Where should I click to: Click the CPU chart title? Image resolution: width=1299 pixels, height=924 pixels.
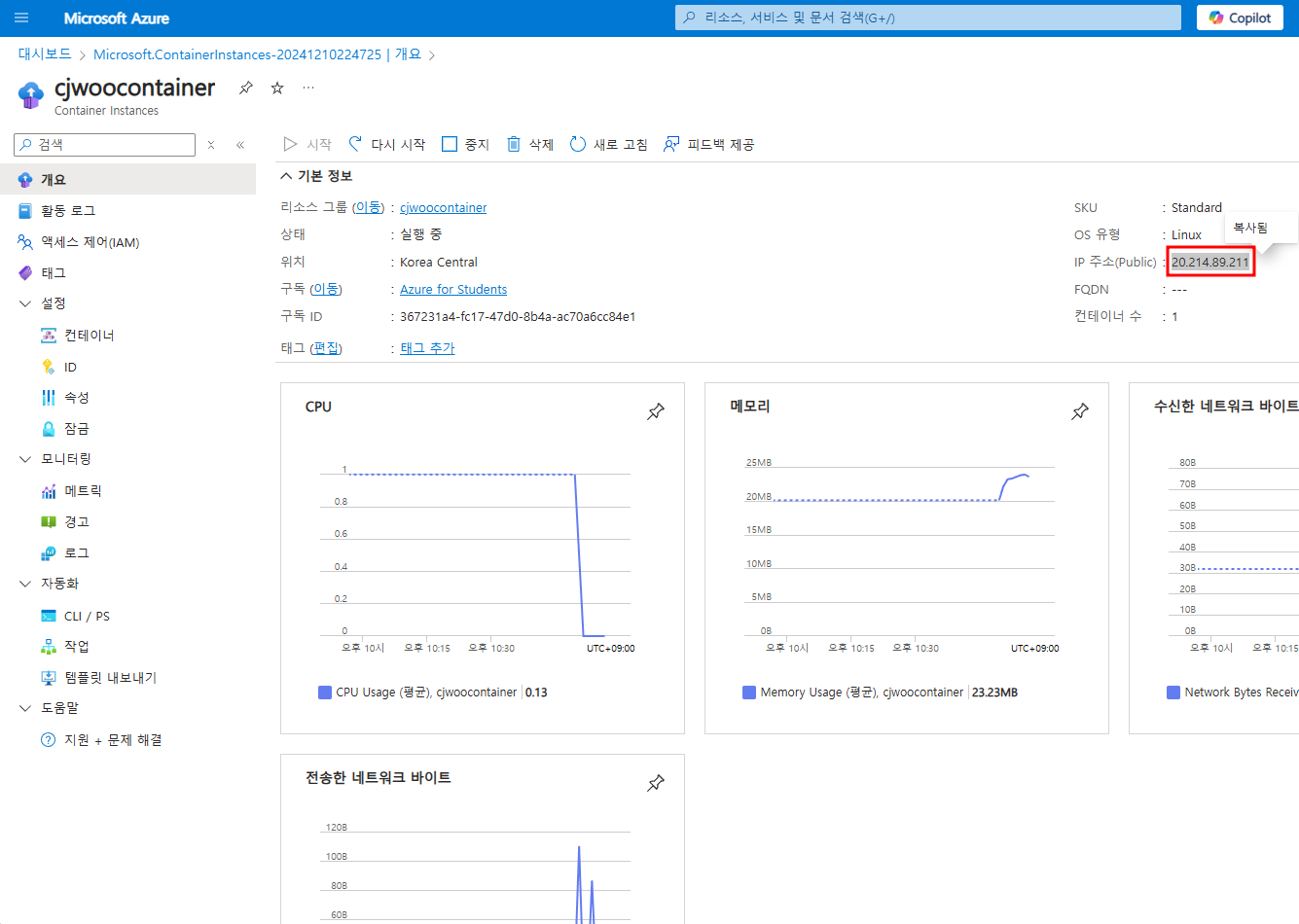click(x=318, y=407)
